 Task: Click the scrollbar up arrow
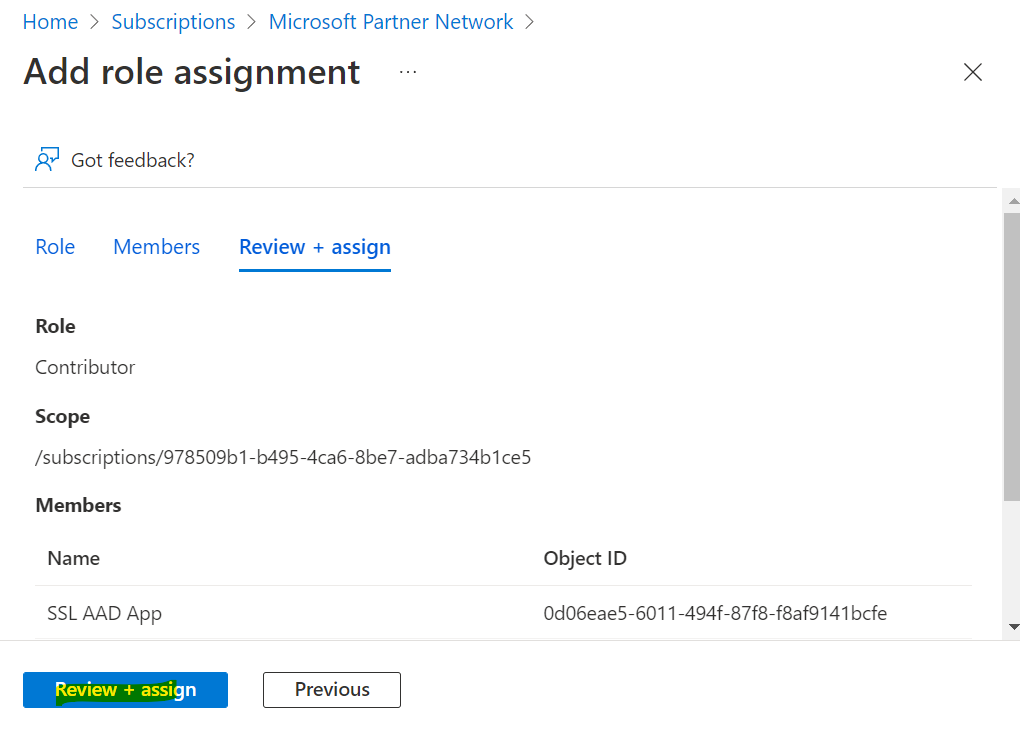(x=1013, y=201)
